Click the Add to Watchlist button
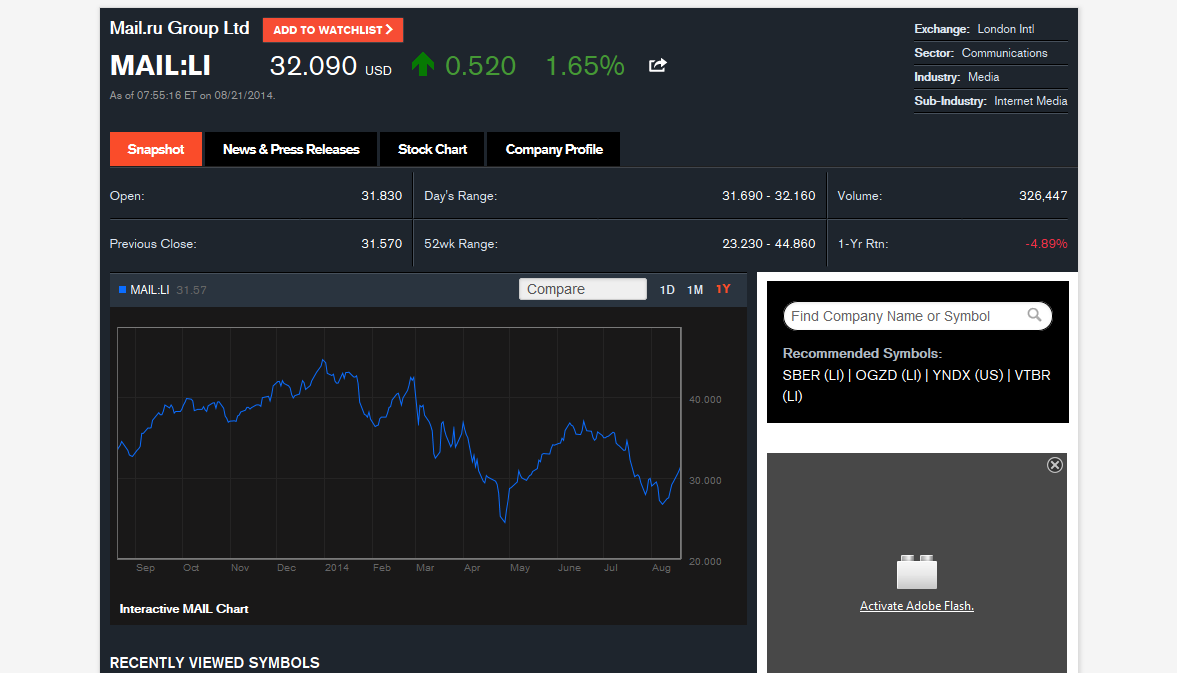This screenshot has width=1194, height=673. pyautogui.click(x=333, y=30)
